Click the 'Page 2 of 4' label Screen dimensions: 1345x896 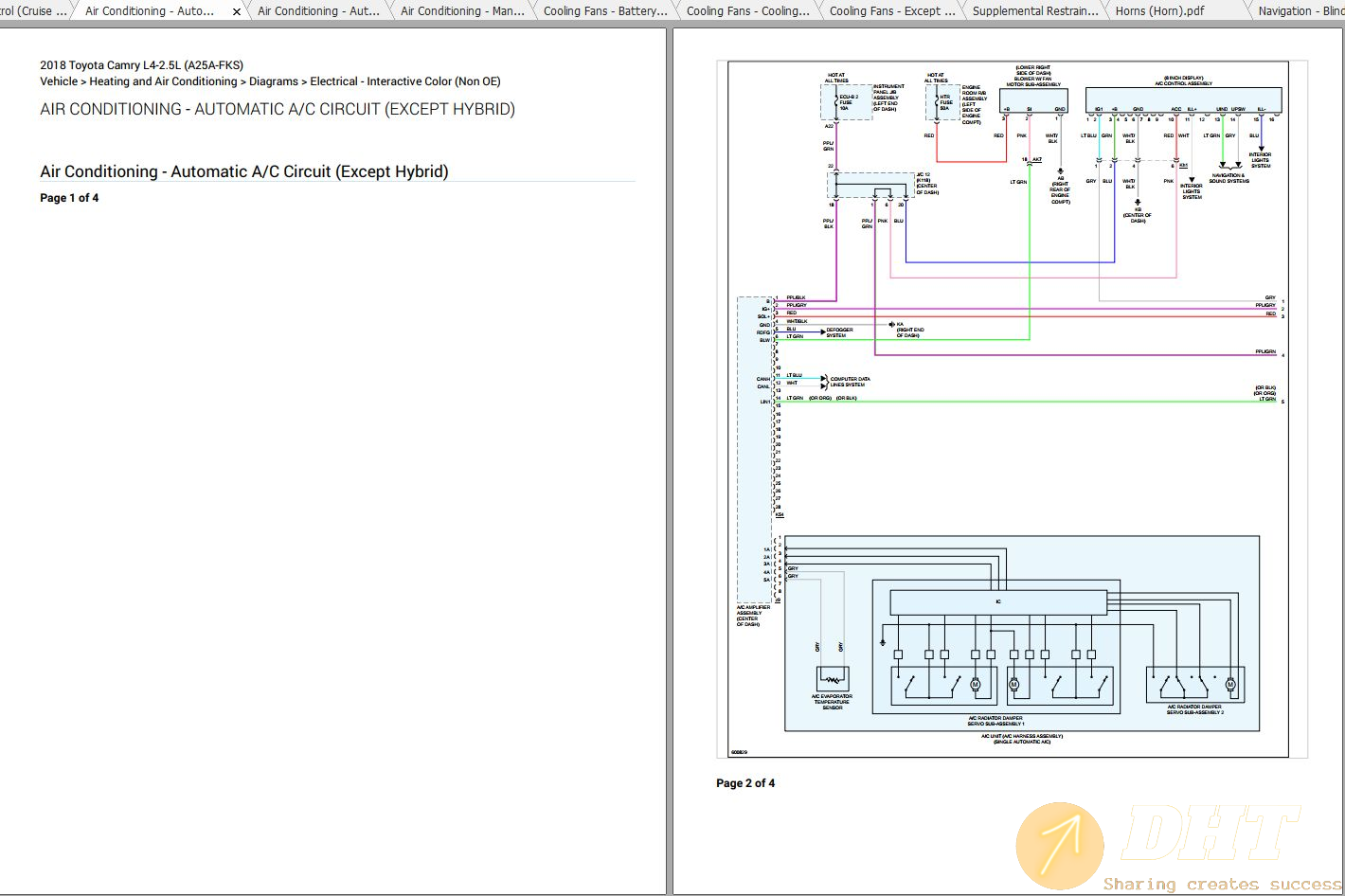tap(745, 783)
